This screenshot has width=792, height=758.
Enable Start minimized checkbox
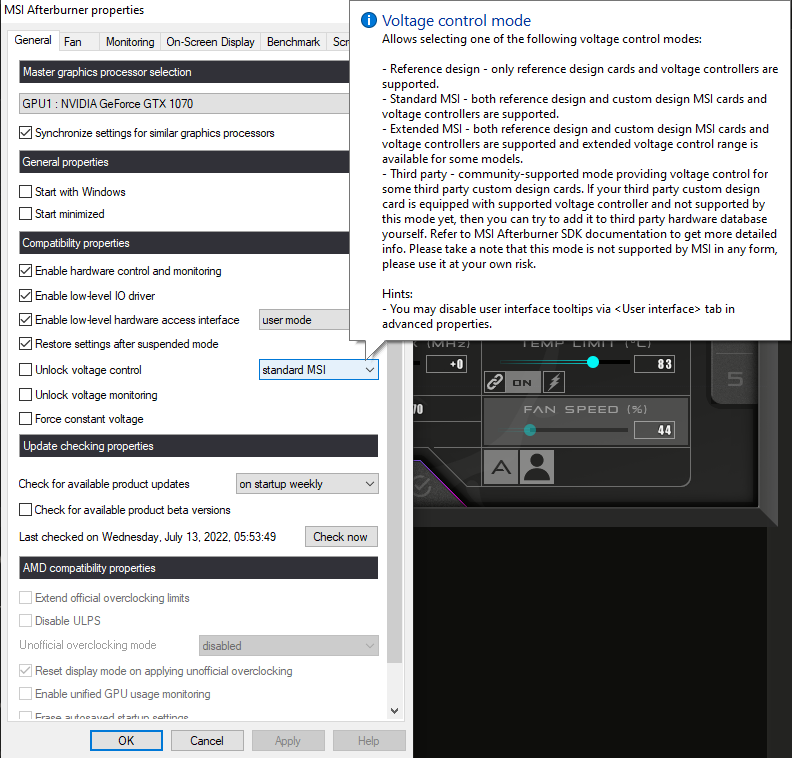pos(25,214)
